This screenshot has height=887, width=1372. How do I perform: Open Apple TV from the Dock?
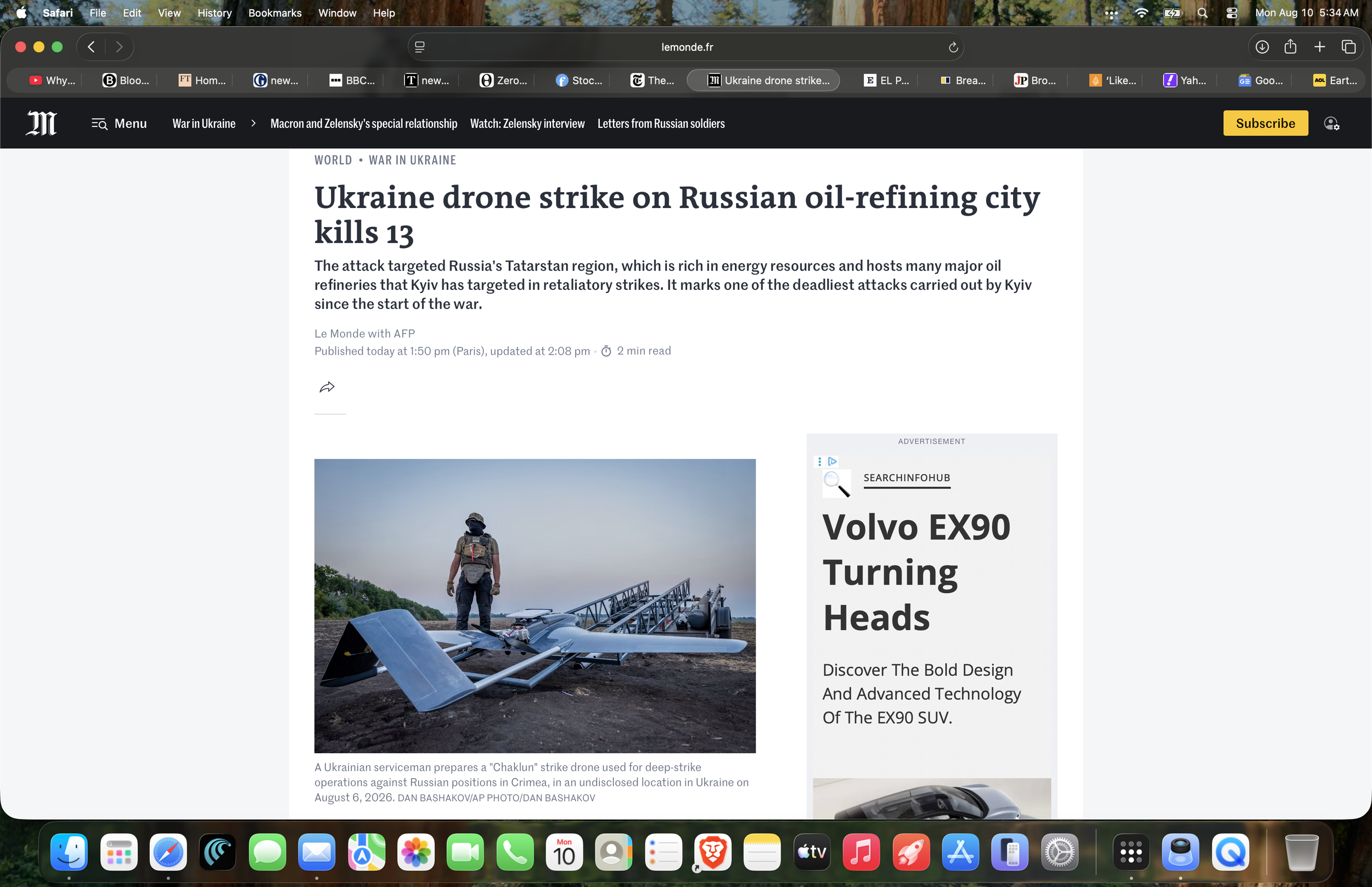tap(812, 852)
